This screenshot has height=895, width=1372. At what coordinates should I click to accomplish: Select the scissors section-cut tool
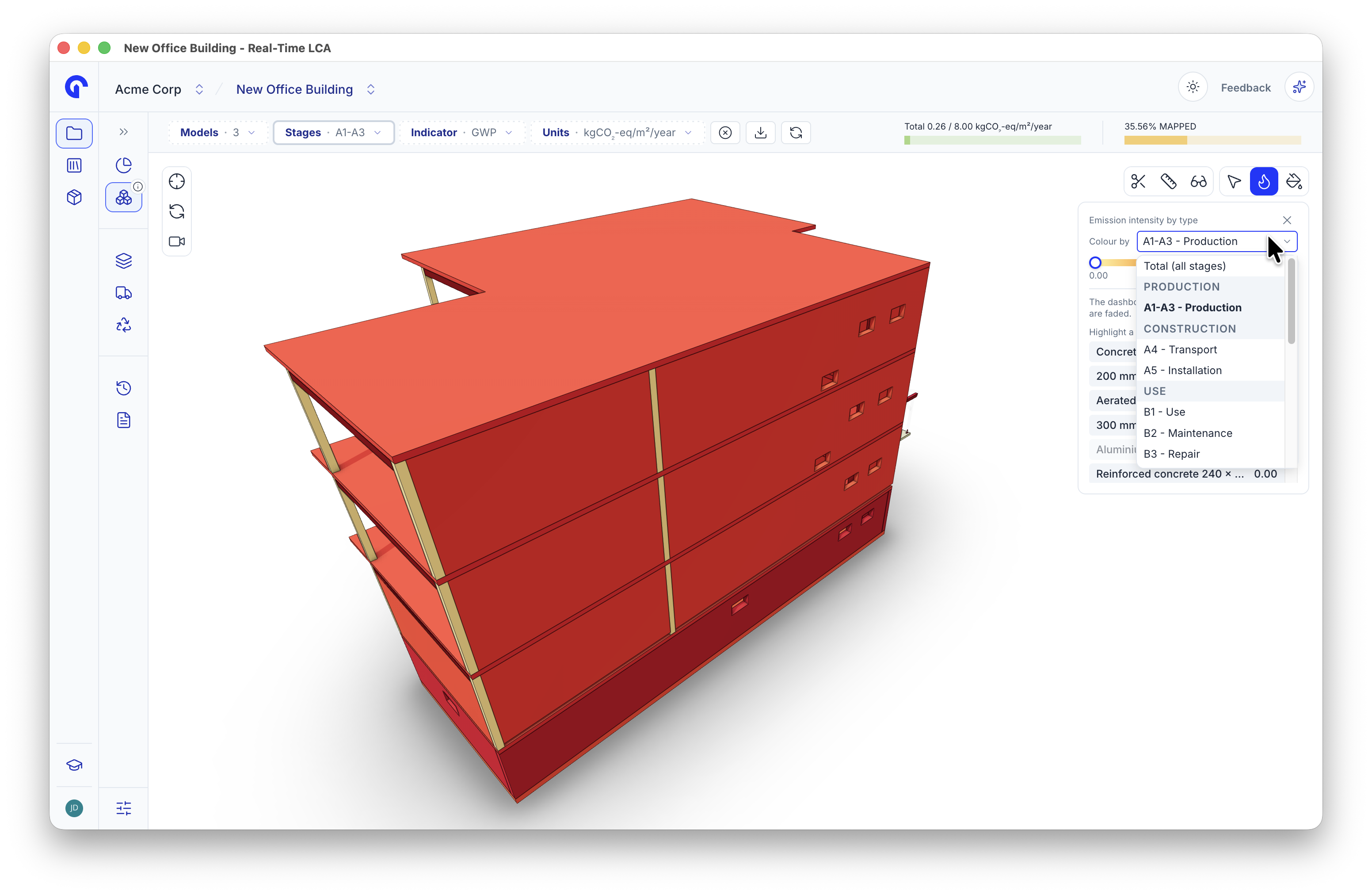[x=1139, y=182]
